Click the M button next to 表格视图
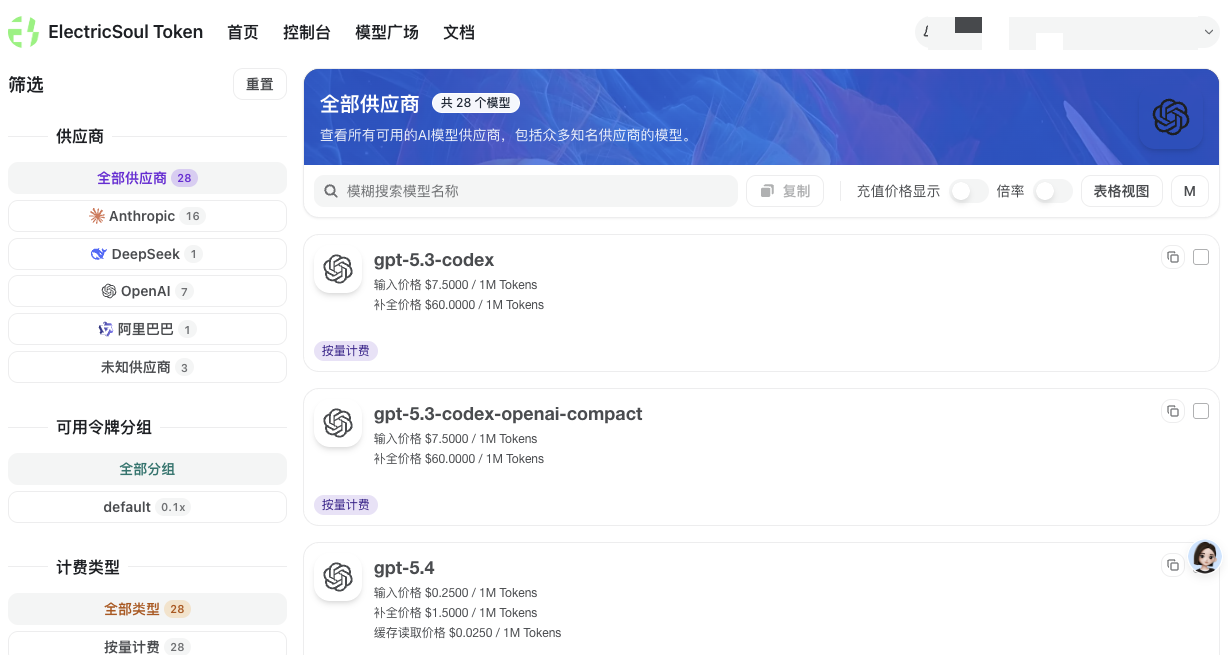Screen dimensions: 1228x655 (x=1190, y=191)
